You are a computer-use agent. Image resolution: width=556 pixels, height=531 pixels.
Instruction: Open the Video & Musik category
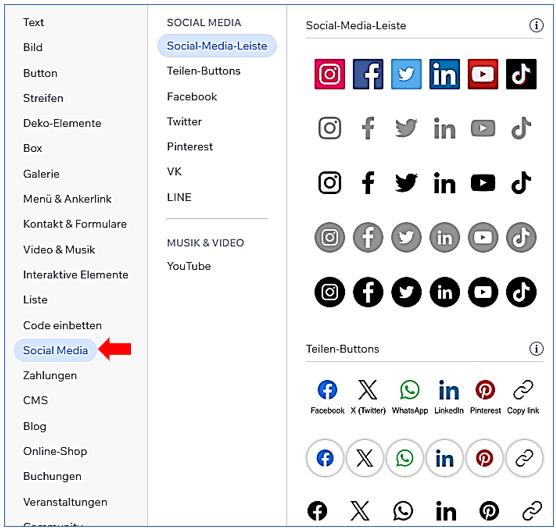pos(59,250)
